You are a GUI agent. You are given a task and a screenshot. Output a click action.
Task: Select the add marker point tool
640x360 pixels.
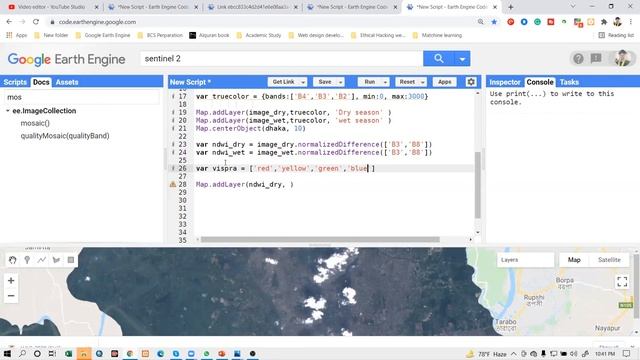(27, 260)
